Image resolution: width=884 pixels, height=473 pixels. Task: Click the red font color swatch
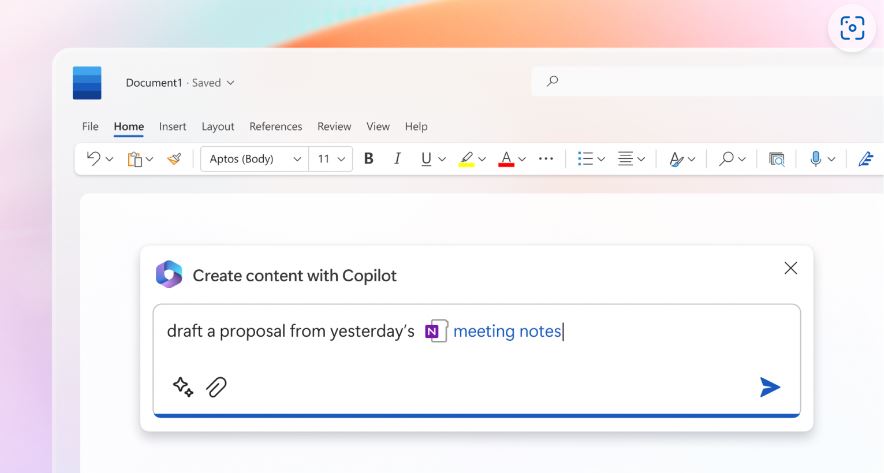[506, 159]
